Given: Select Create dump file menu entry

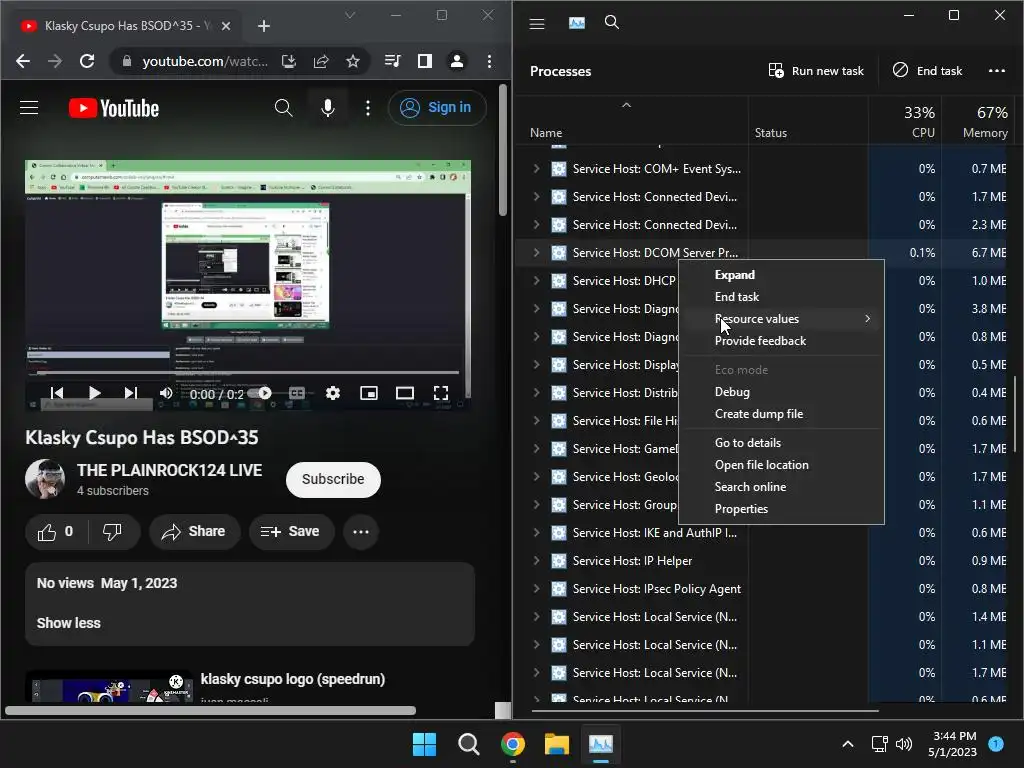Looking at the screenshot, I should pos(759,414).
